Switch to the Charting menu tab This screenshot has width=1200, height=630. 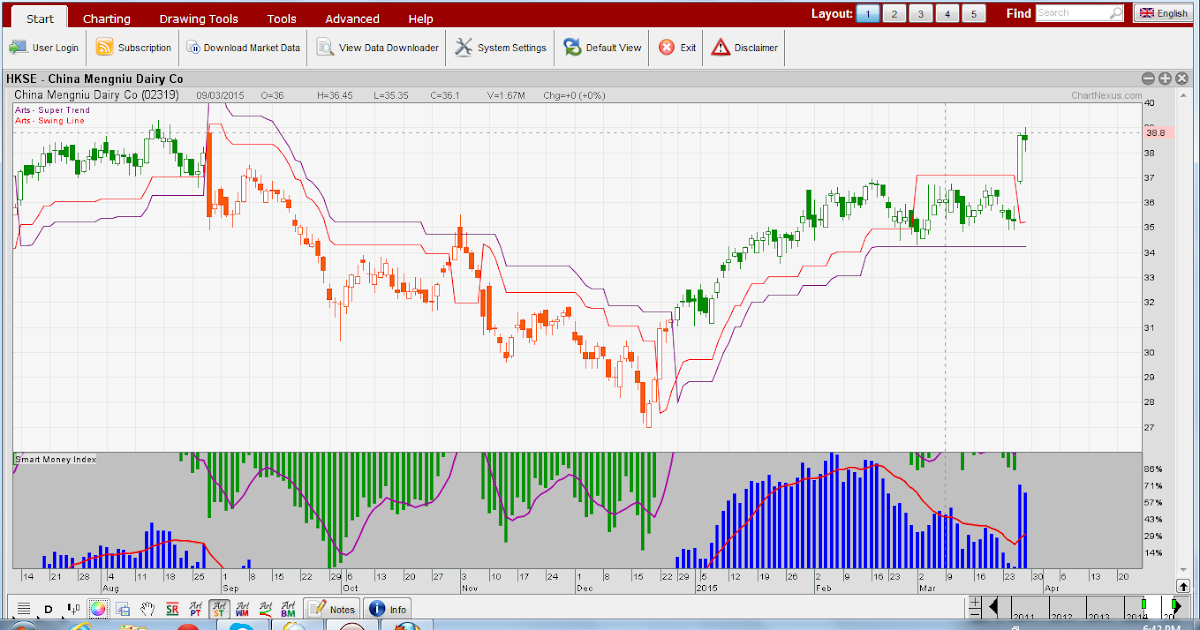point(106,18)
